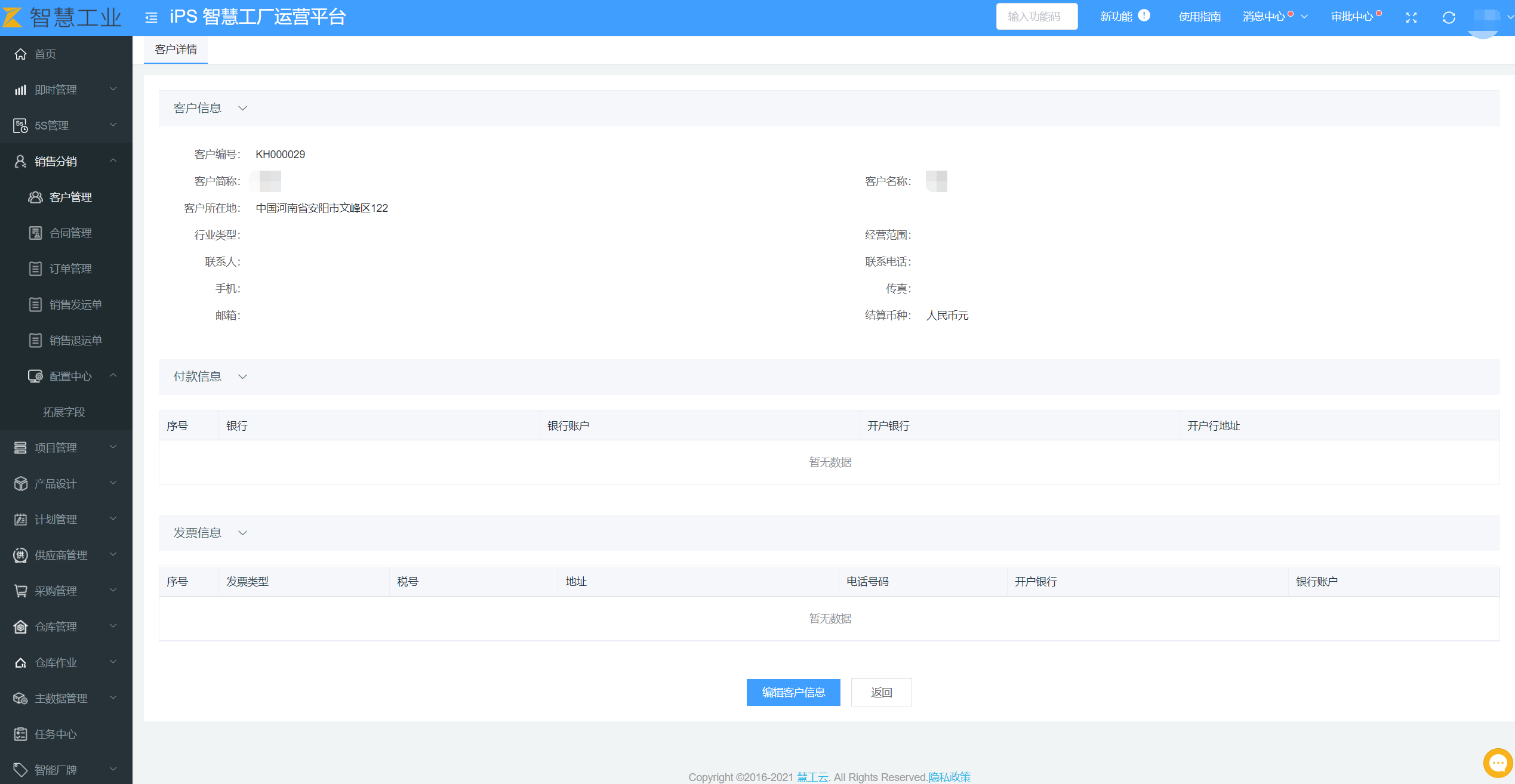Click the refresh icon in header
The width and height of the screenshot is (1515, 784).
(1449, 18)
